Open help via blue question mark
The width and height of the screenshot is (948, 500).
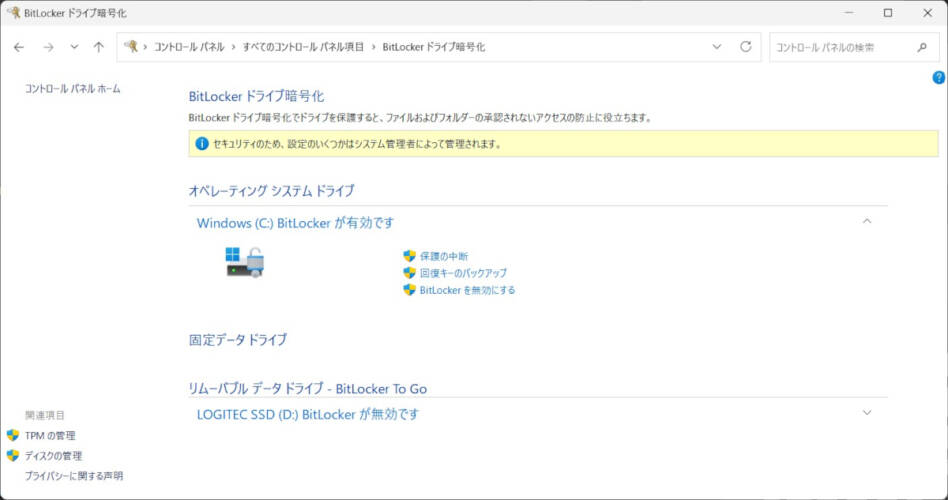pos(939,77)
